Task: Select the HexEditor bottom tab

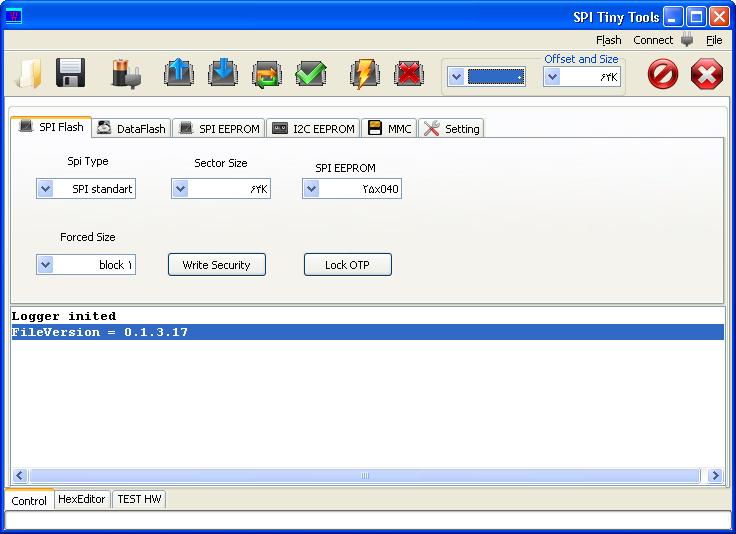Action: tap(82, 499)
